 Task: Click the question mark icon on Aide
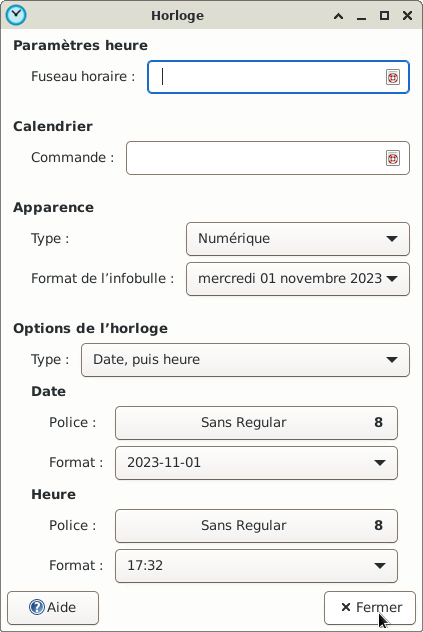click(37, 607)
